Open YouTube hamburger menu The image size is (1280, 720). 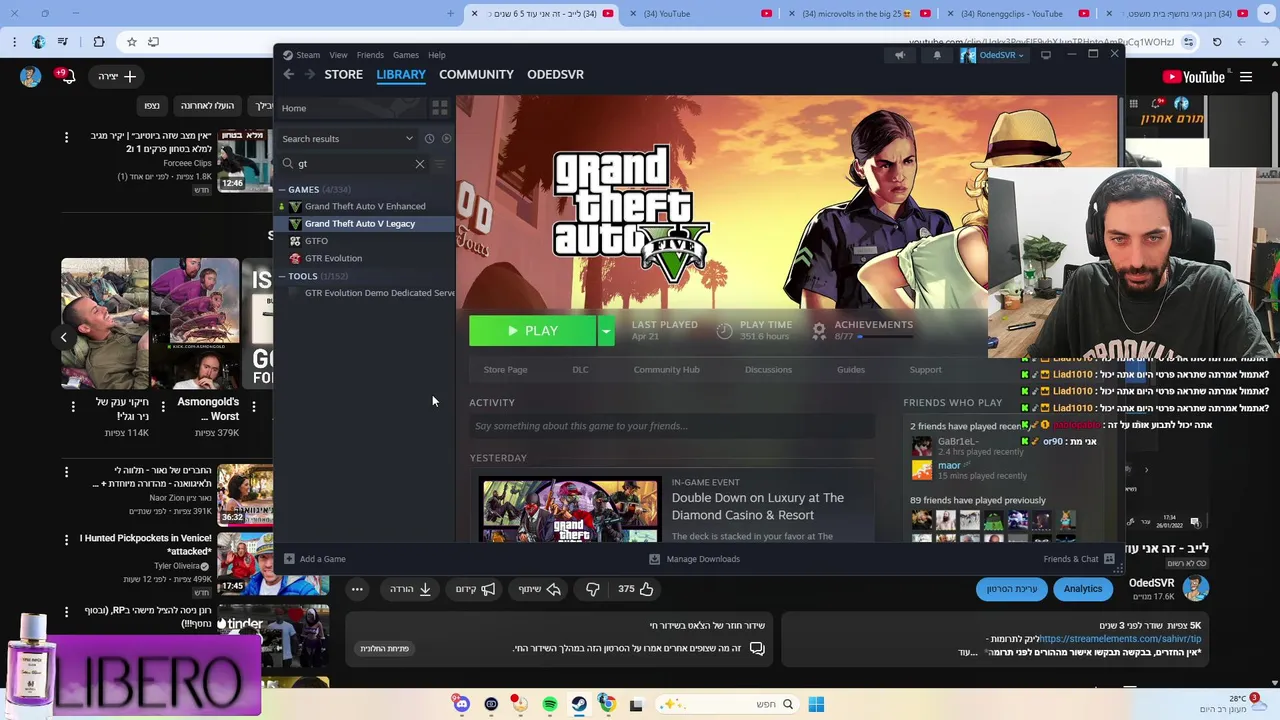(1246, 76)
